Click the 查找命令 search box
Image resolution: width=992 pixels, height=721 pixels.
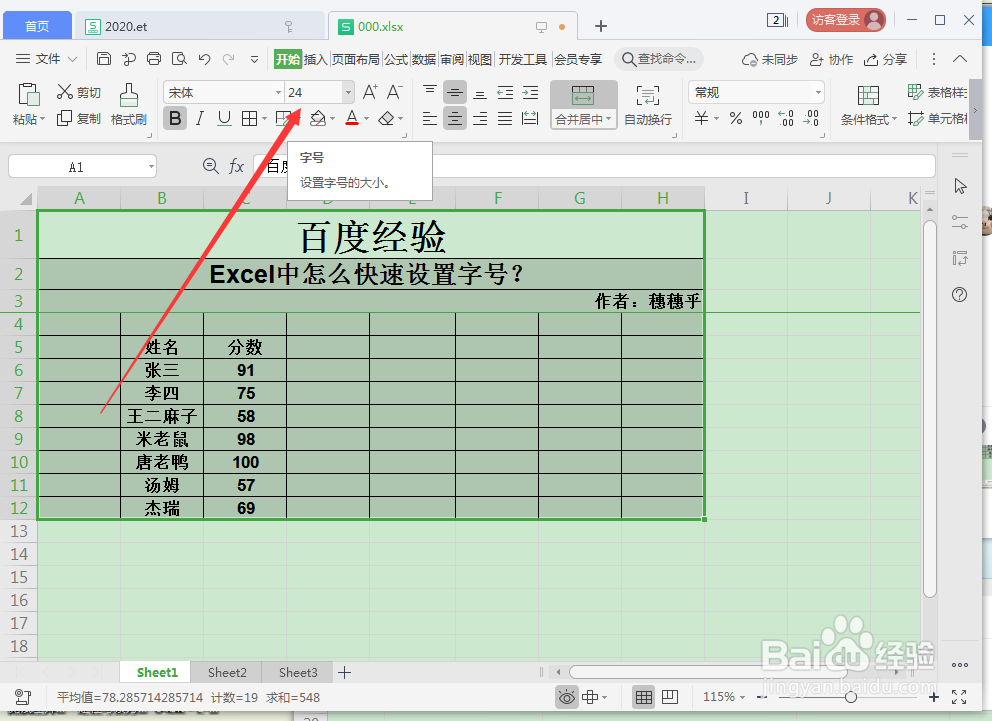[659, 59]
